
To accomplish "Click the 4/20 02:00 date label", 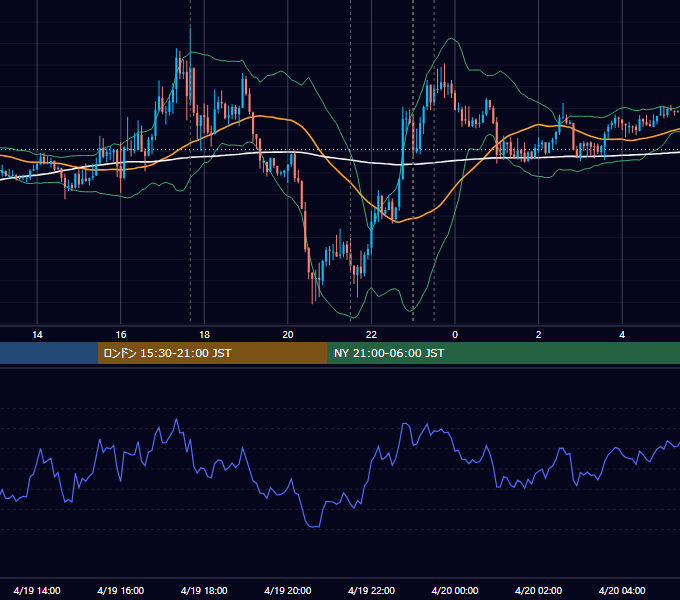I will pos(538,590).
